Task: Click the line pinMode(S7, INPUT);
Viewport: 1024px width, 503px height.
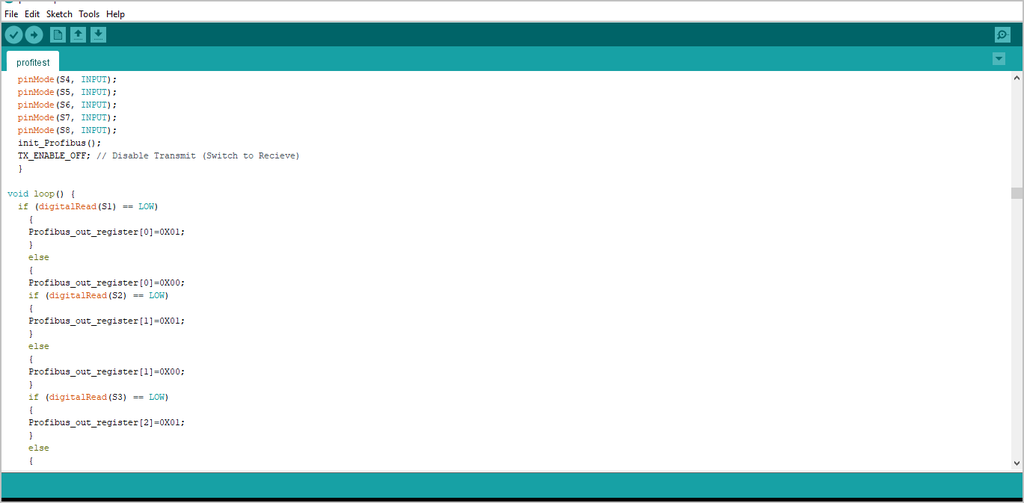Action: tap(67, 118)
